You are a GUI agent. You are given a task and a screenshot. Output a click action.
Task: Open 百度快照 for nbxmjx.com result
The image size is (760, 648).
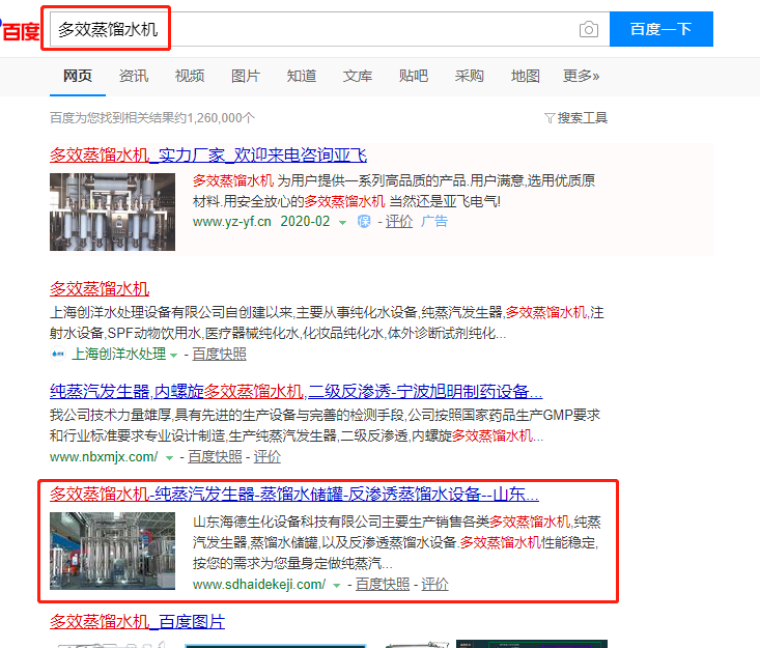(x=215, y=457)
